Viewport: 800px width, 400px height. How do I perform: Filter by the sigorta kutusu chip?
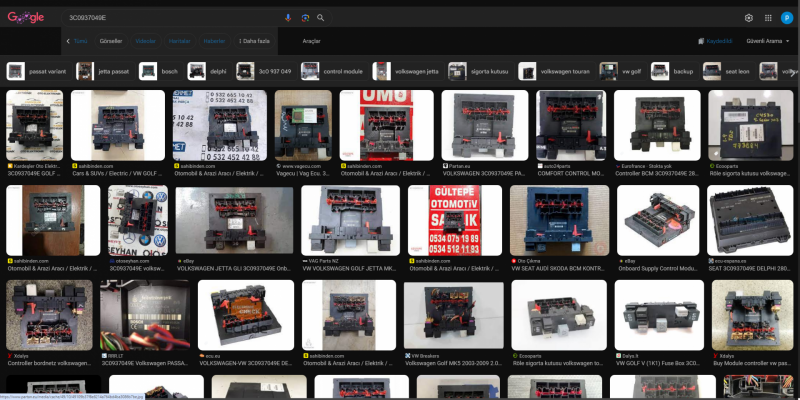(x=481, y=71)
